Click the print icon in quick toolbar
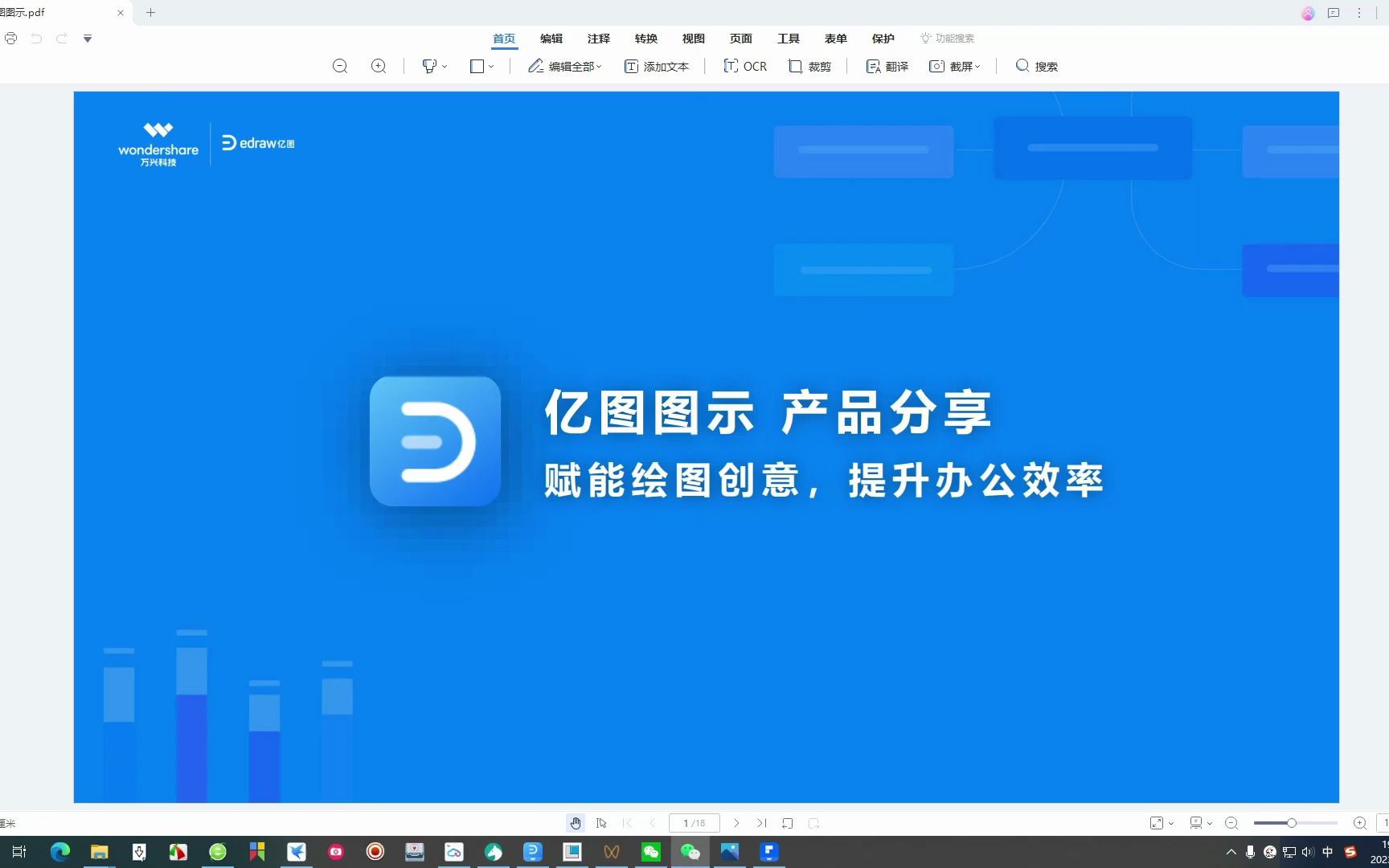The image size is (1389, 868). click(x=10, y=39)
